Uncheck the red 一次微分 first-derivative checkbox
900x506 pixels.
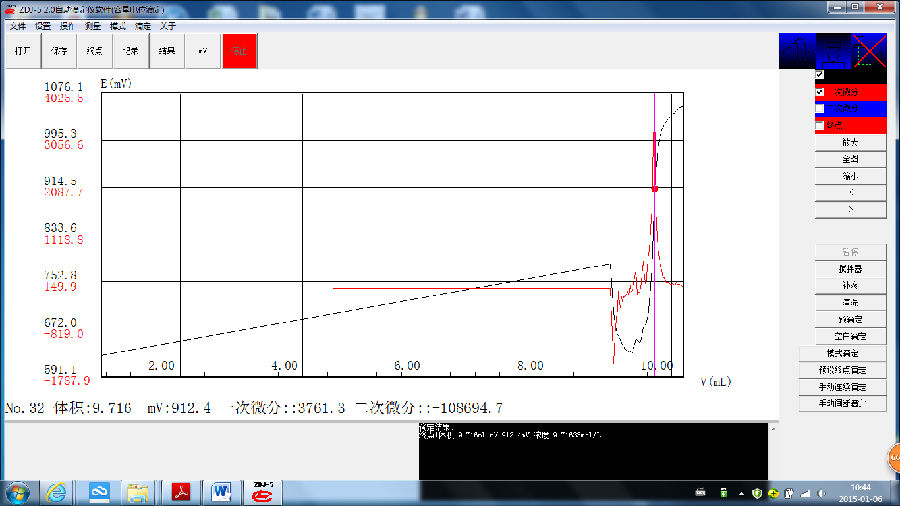pos(820,91)
